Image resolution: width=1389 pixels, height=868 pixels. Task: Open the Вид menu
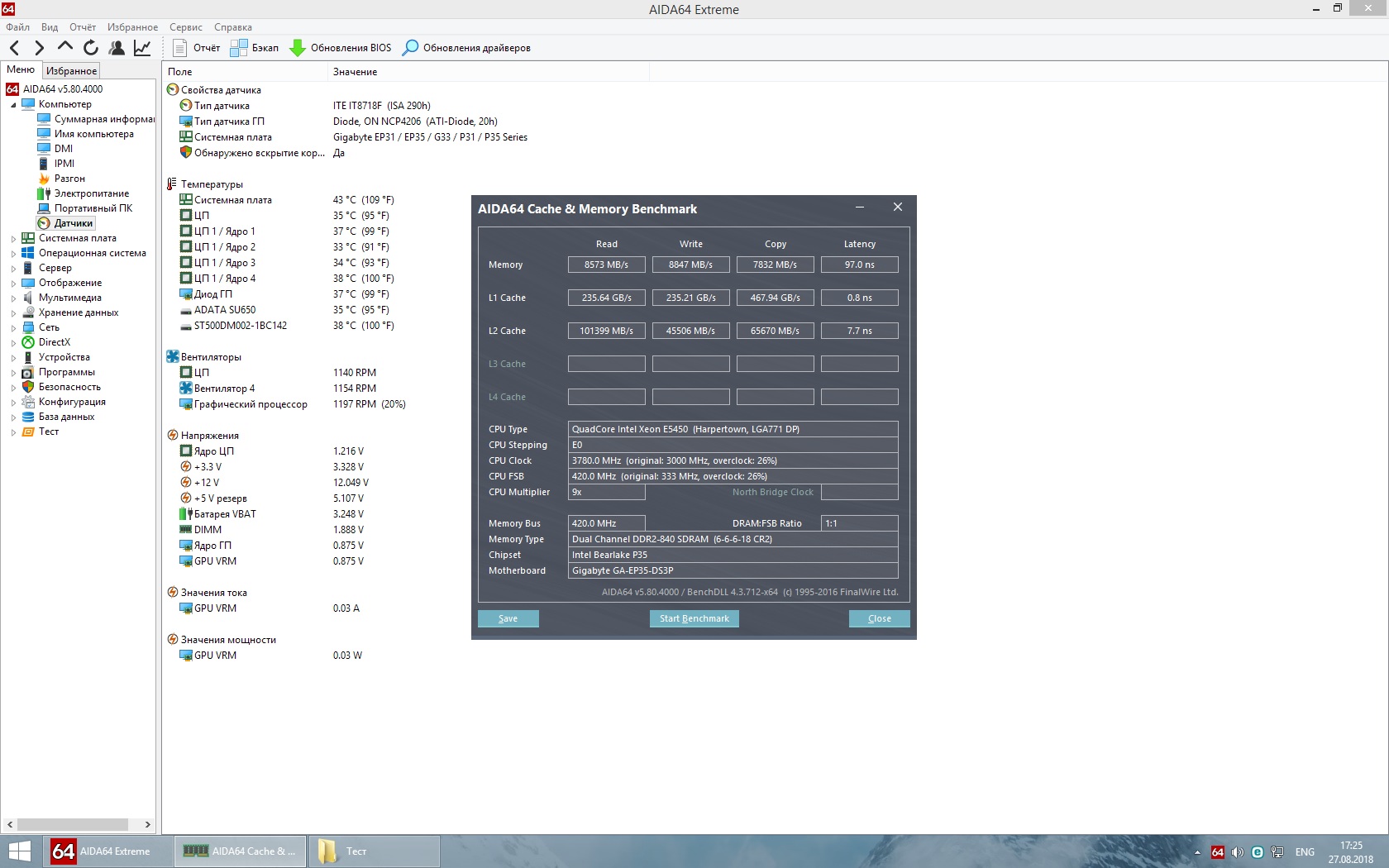(50, 27)
